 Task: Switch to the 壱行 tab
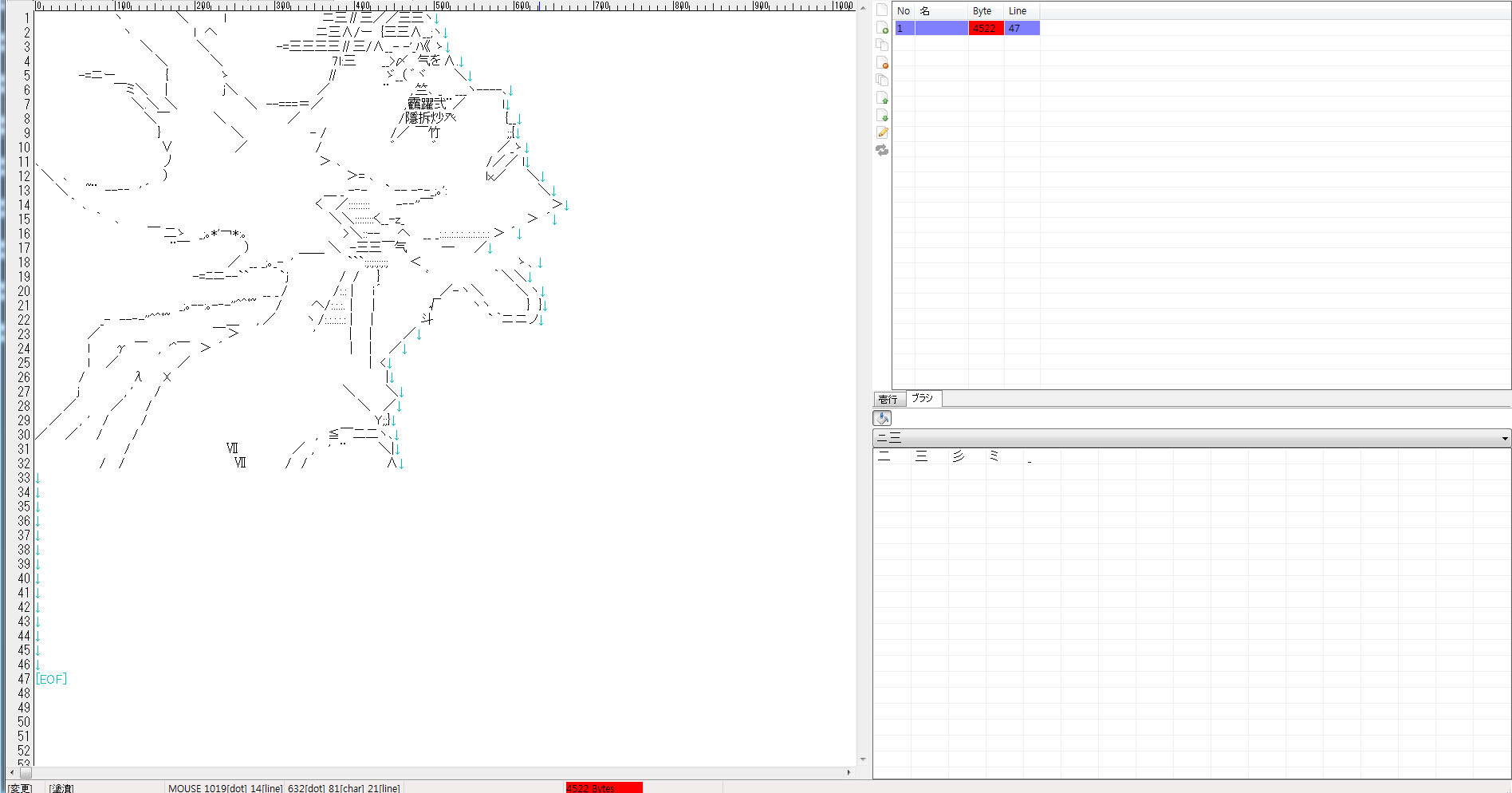[888, 399]
